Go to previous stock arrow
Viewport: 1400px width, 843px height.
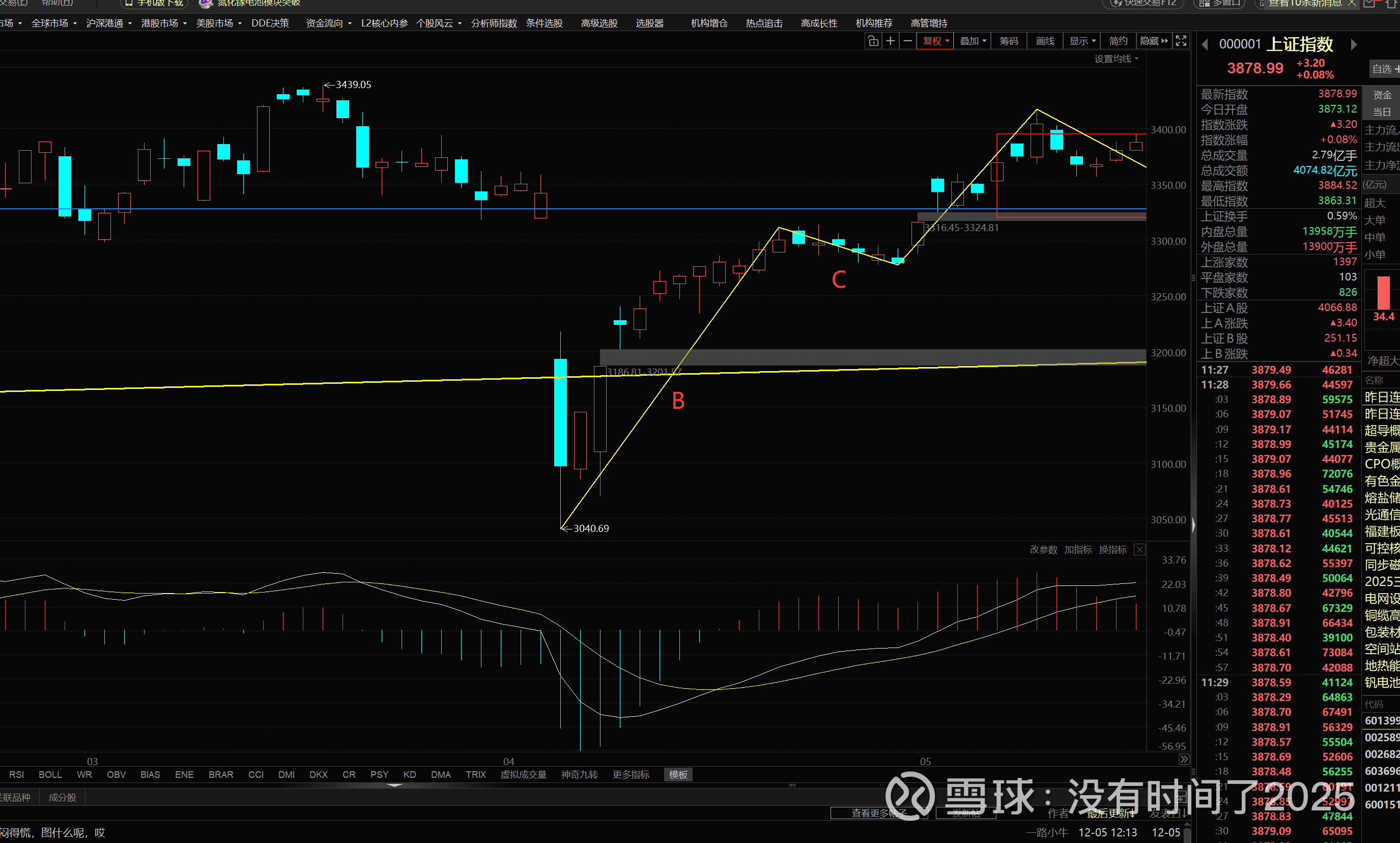click(x=1205, y=44)
